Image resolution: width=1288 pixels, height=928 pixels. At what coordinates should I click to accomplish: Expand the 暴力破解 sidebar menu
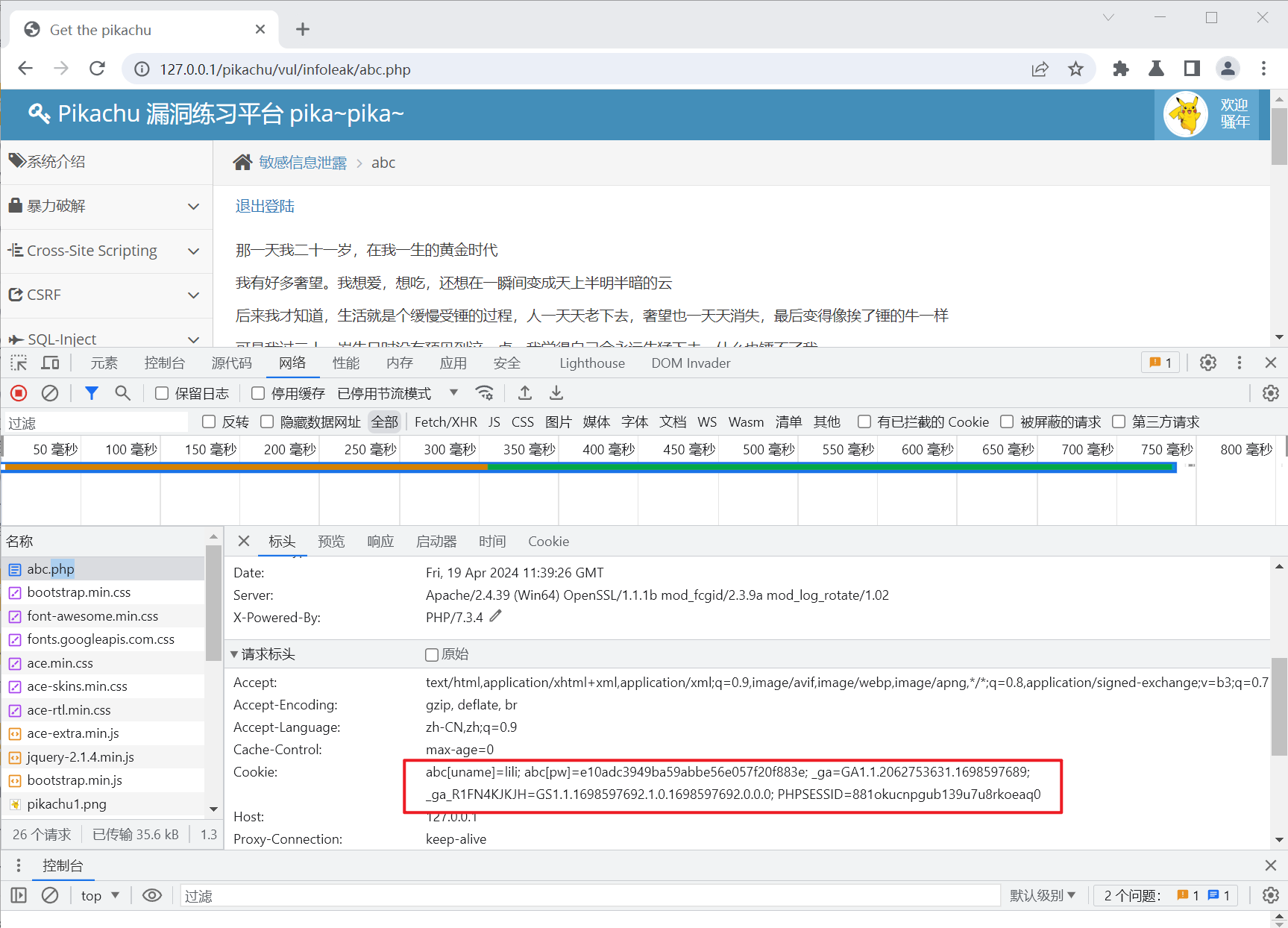point(106,207)
